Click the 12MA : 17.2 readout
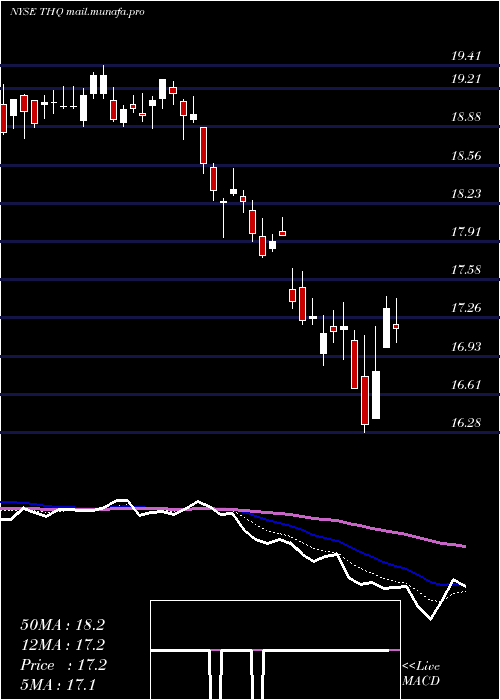Viewport: 500px width, 700px height. [62, 645]
